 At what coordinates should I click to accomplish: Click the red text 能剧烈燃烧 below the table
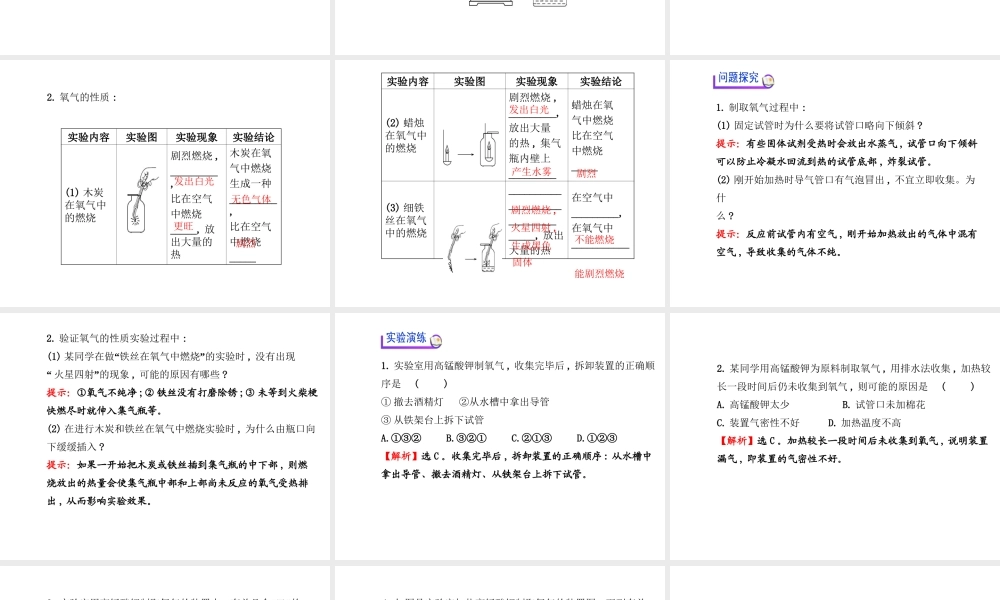[599, 274]
